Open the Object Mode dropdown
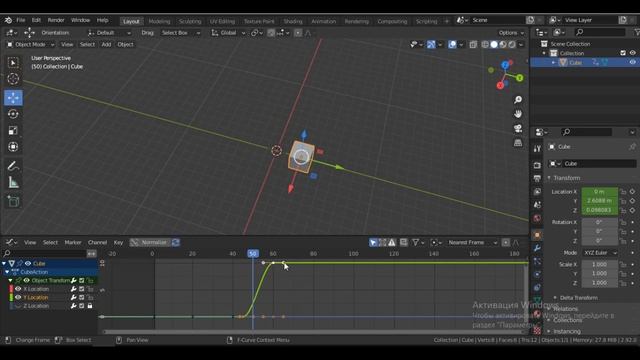The height and width of the screenshot is (360, 640). coord(31,44)
